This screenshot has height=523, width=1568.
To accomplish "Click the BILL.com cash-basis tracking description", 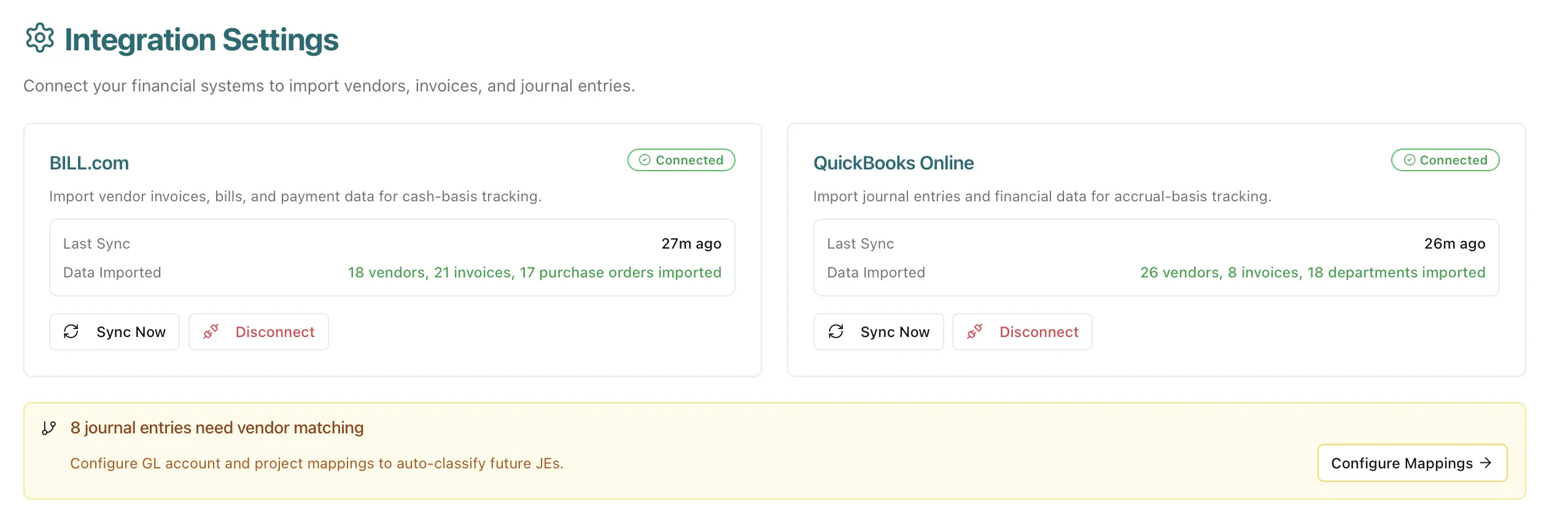I will coord(295,196).
